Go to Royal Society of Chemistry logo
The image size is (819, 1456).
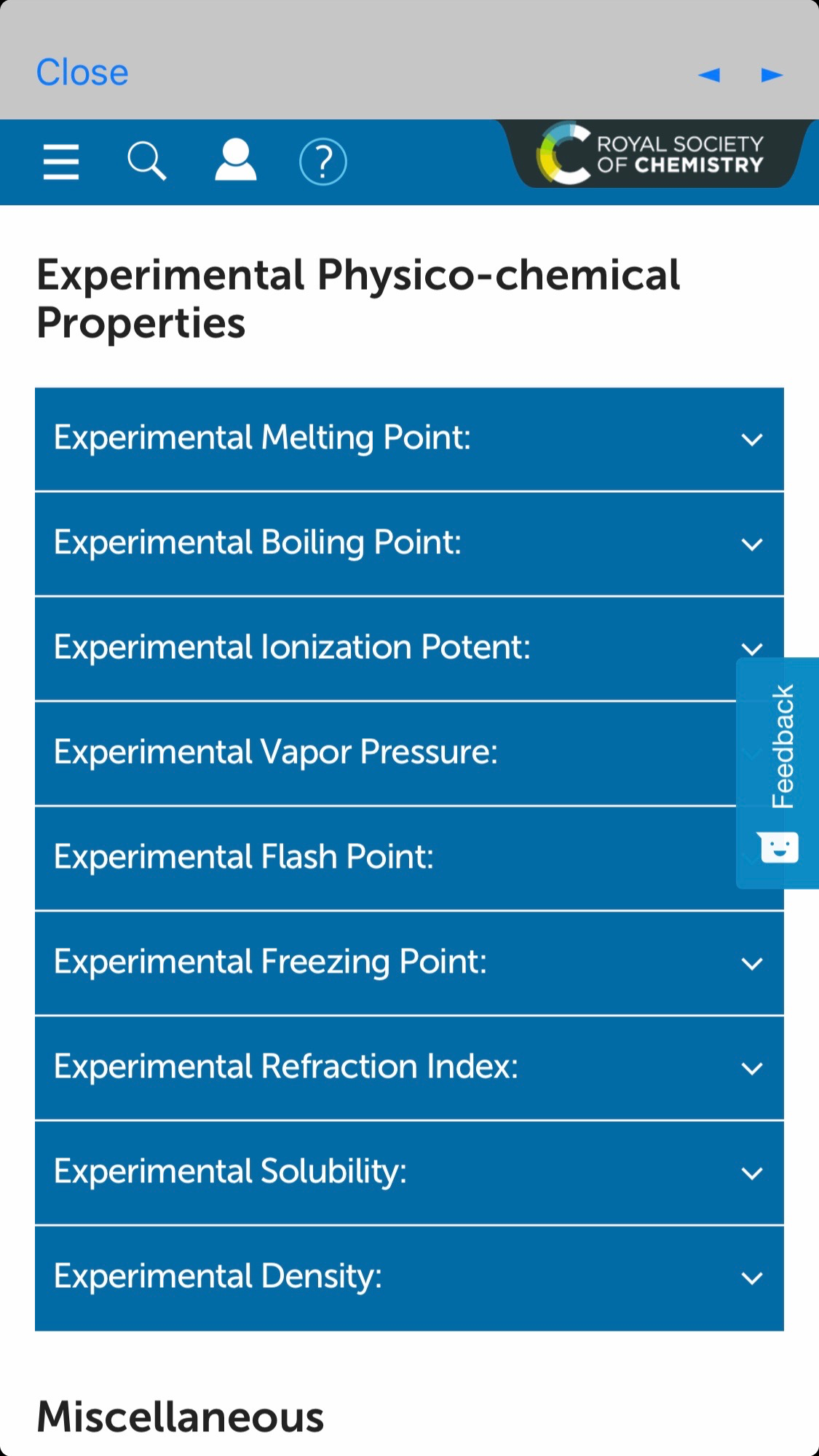[651, 154]
